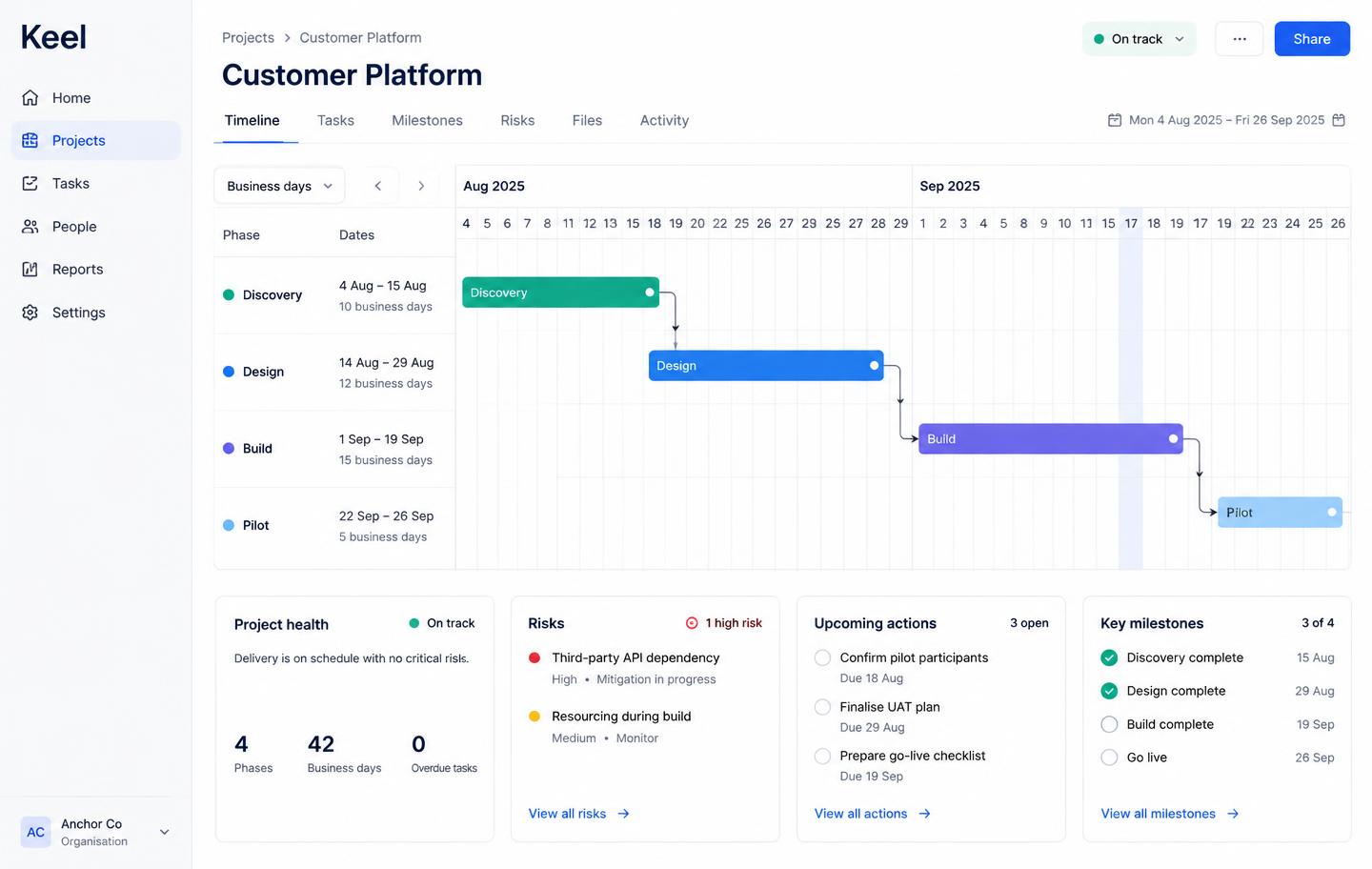Open the Files tab

(587, 120)
